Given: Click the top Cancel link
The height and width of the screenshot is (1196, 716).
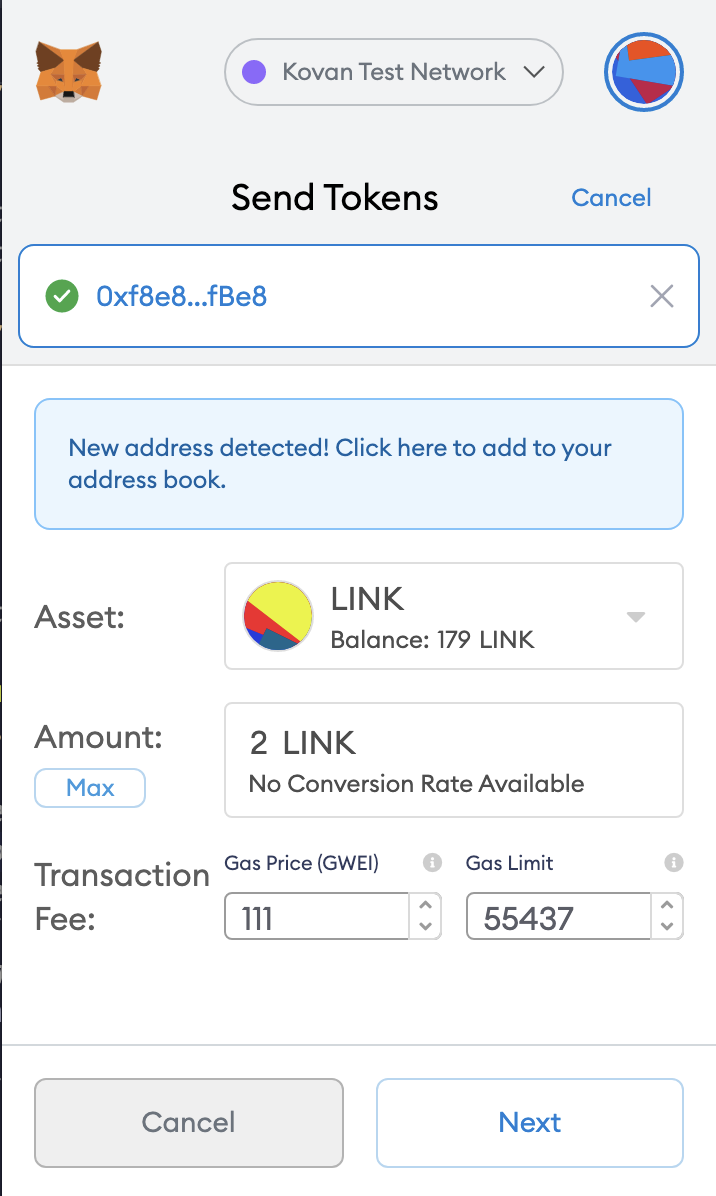Looking at the screenshot, I should (611, 198).
